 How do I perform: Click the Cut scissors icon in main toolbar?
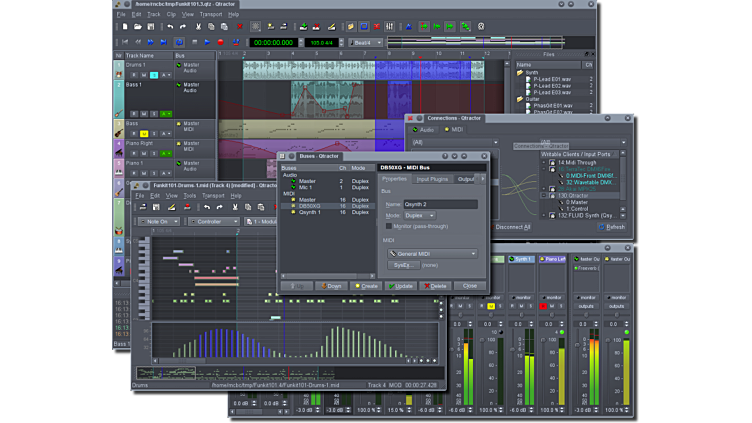[198, 27]
